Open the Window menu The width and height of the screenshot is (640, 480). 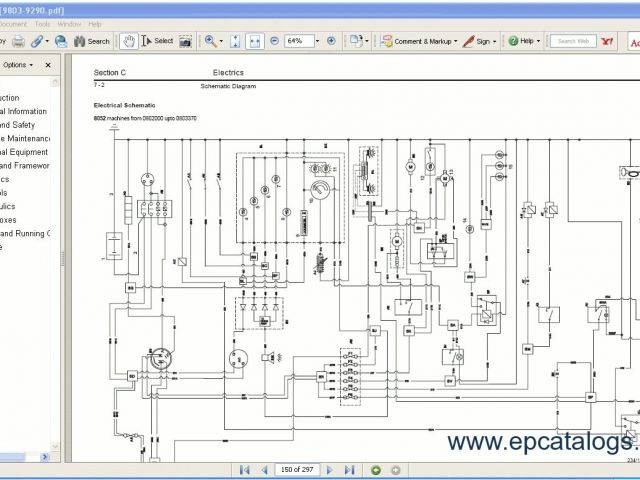click(x=69, y=23)
